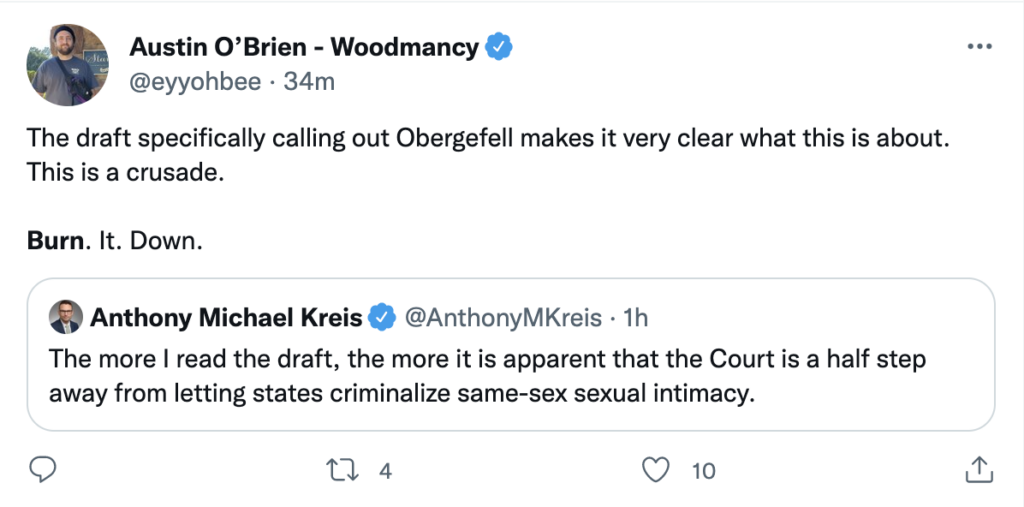The height and width of the screenshot is (507, 1024).
Task: Open the share icon menu
Action: [x=979, y=469]
